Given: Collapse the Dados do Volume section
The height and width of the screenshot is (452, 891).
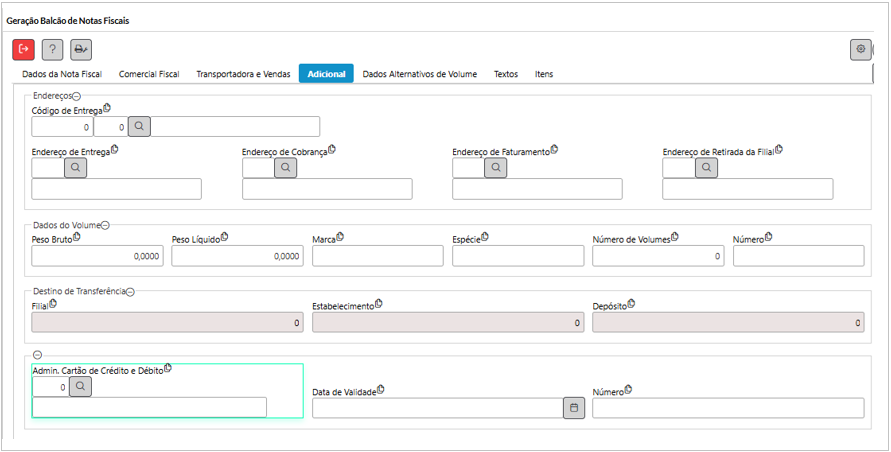Looking at the screenshot, I should click(x=105, y=225).
